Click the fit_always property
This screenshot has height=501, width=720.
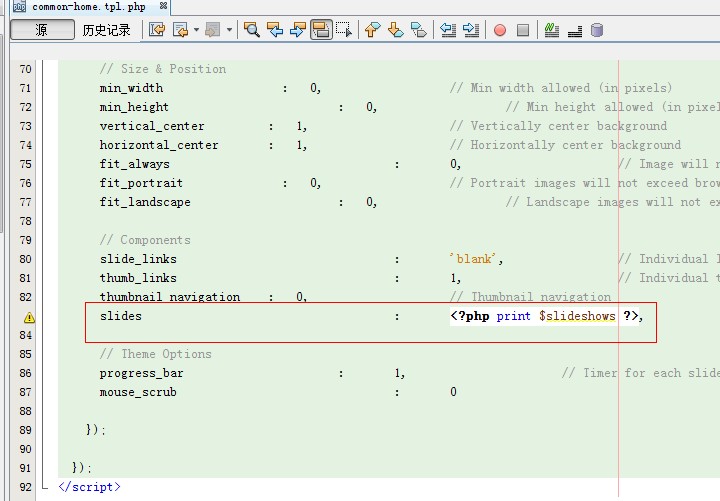click(x=135, y=164)
